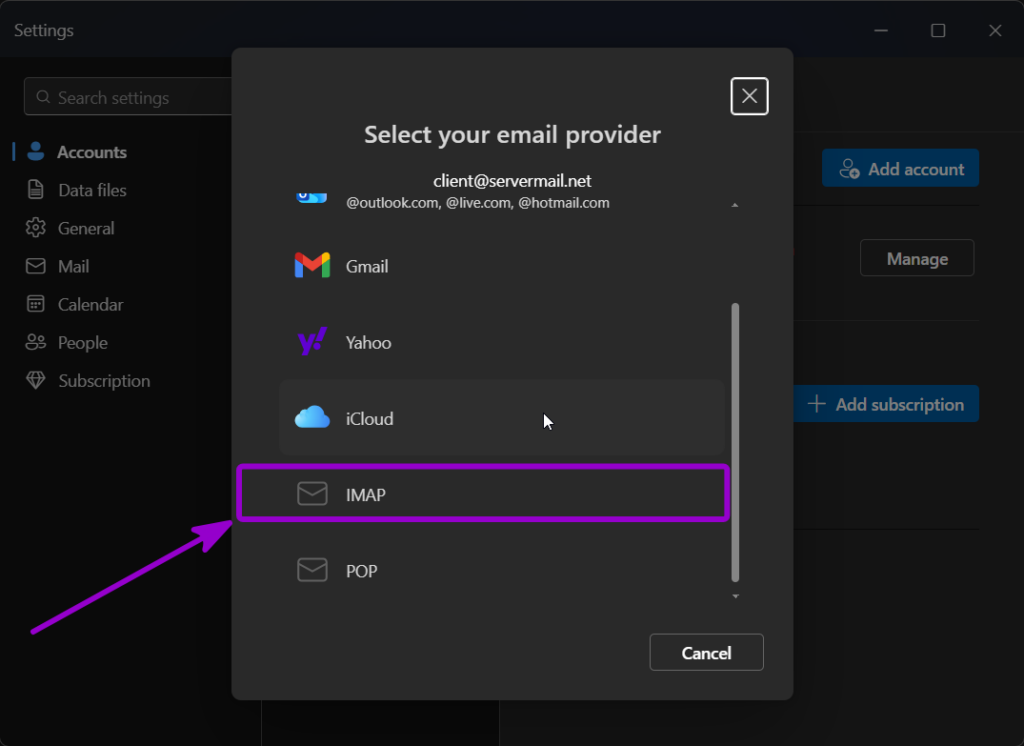
Task: Maximize the Settings window
Action: coord(938,30)
